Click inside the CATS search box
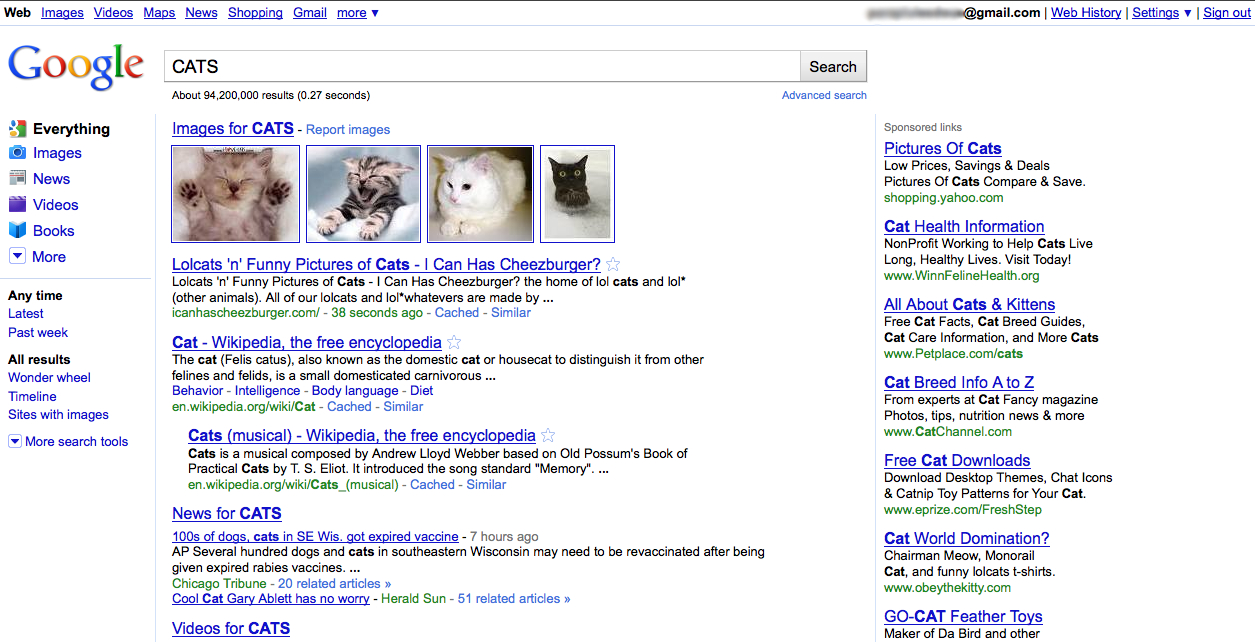Viewport: 1255px width, 642px height. point(482,67)
